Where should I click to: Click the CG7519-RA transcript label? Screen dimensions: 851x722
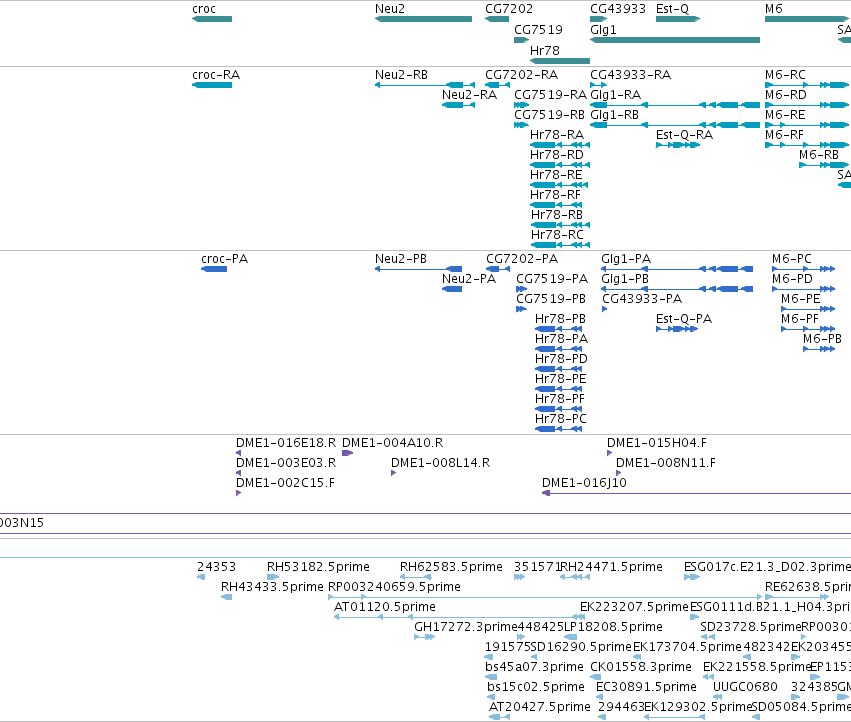[x=550, y=94]
